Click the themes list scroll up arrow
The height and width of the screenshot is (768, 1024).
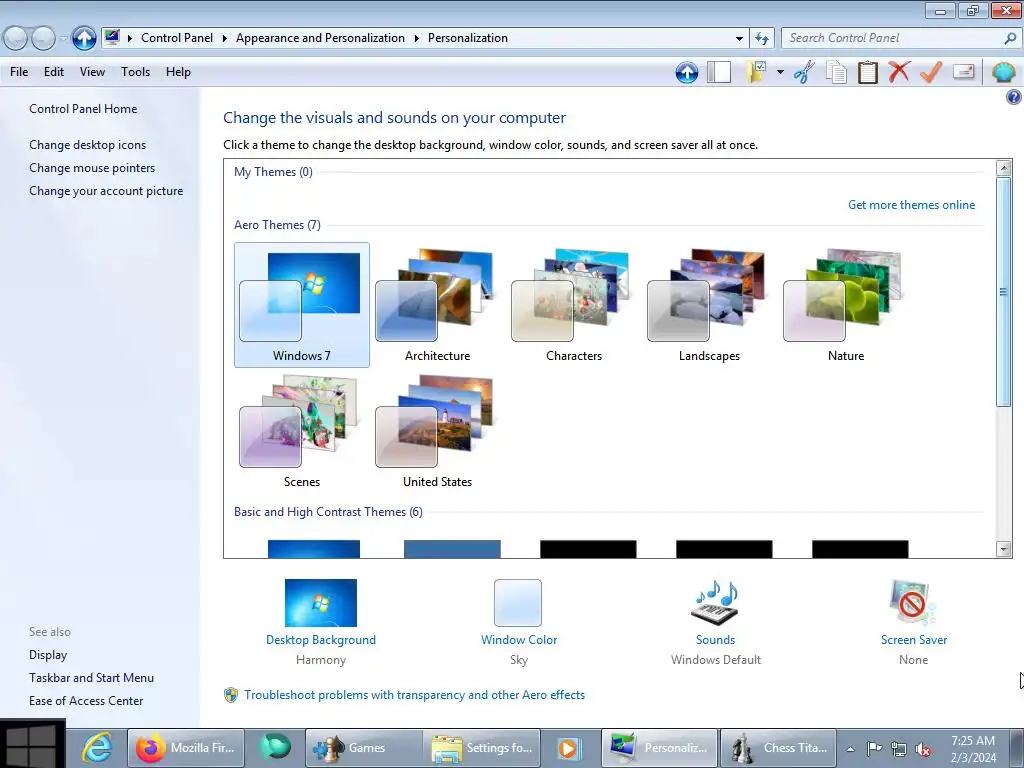coord(1004,168)
